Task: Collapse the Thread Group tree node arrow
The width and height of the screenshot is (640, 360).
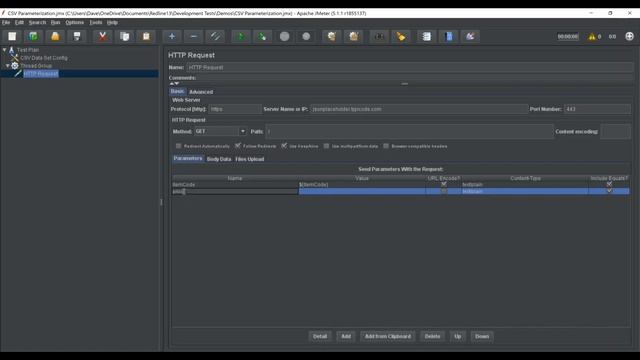Action: (8, 65)
